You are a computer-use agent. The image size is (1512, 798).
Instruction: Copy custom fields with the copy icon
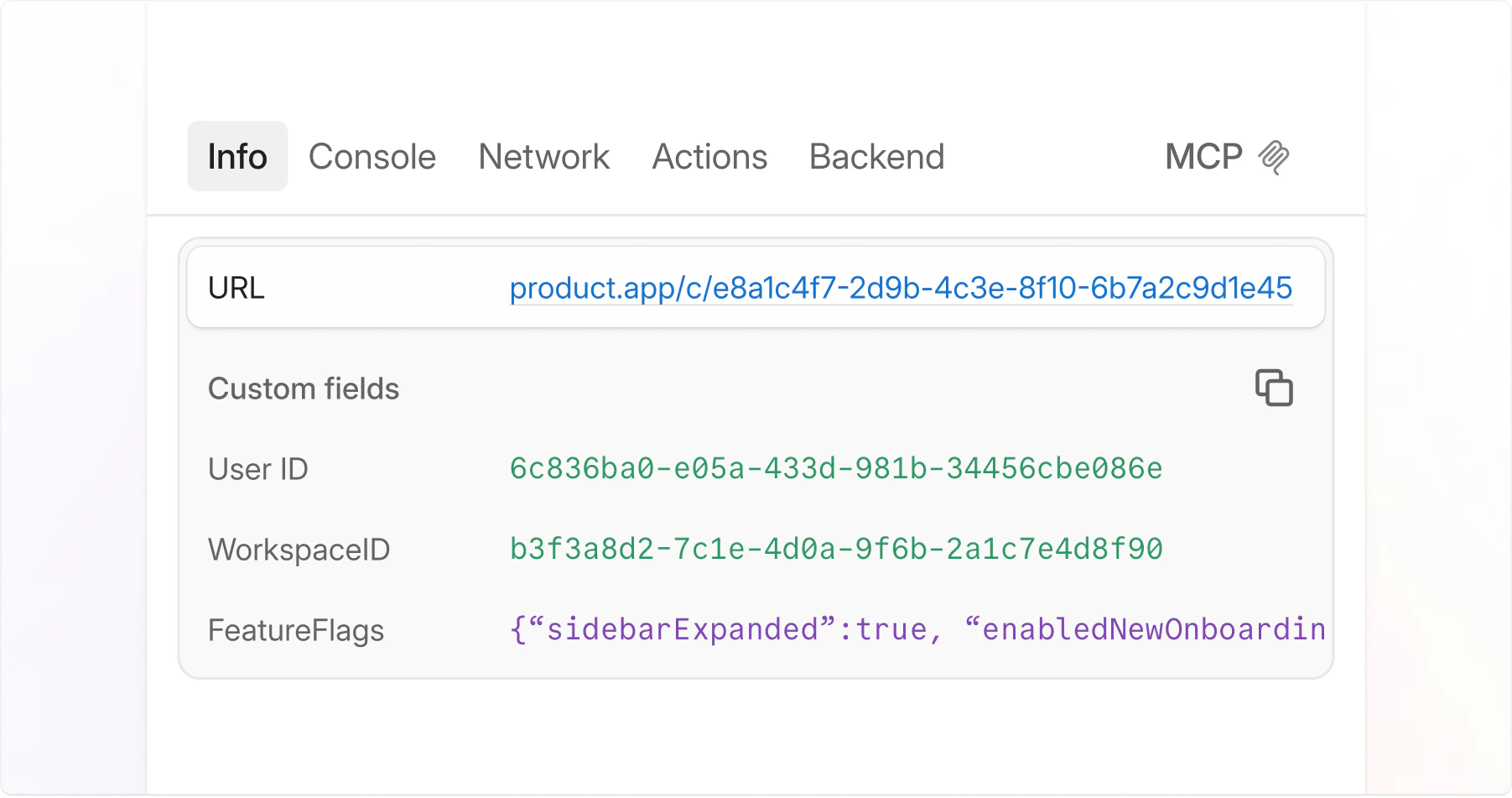coord(1274,388)
